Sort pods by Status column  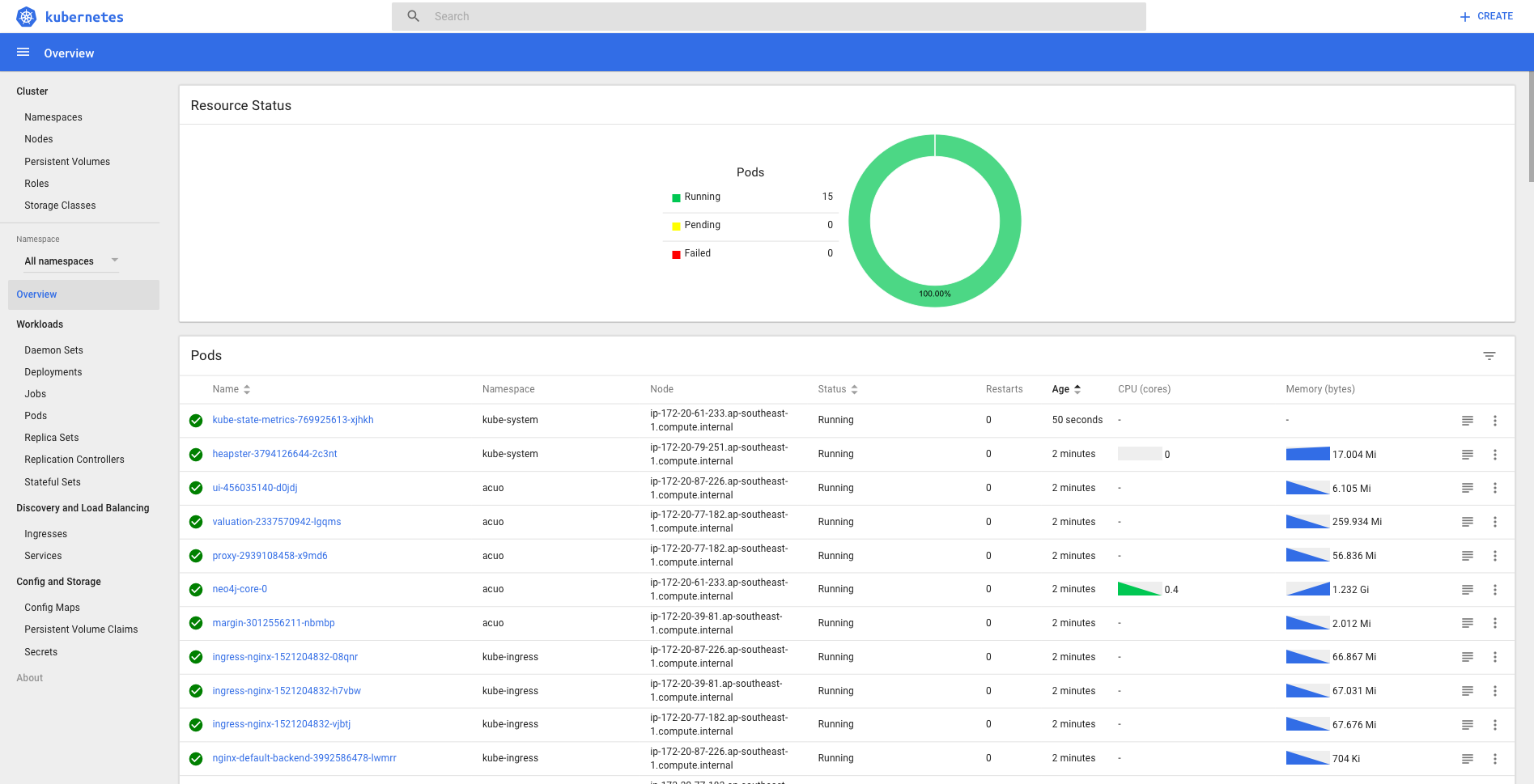[838, 389]
